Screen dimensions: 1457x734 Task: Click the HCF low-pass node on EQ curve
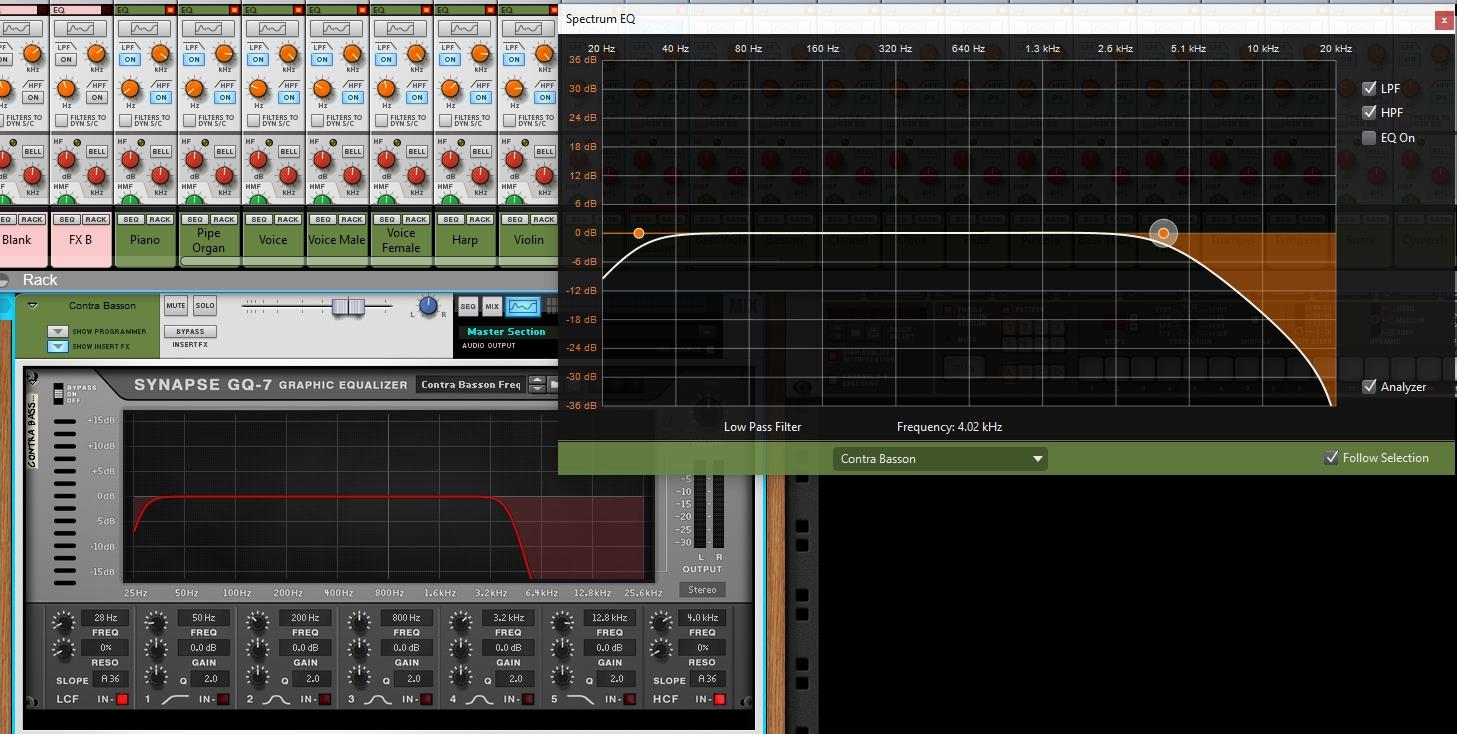point(1163,233)
